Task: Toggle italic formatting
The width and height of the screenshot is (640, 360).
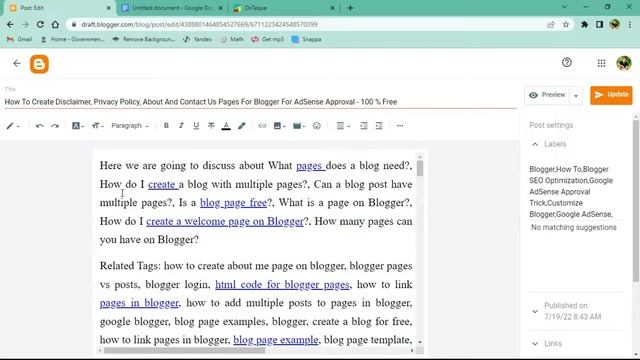Action: pos(181,126)
